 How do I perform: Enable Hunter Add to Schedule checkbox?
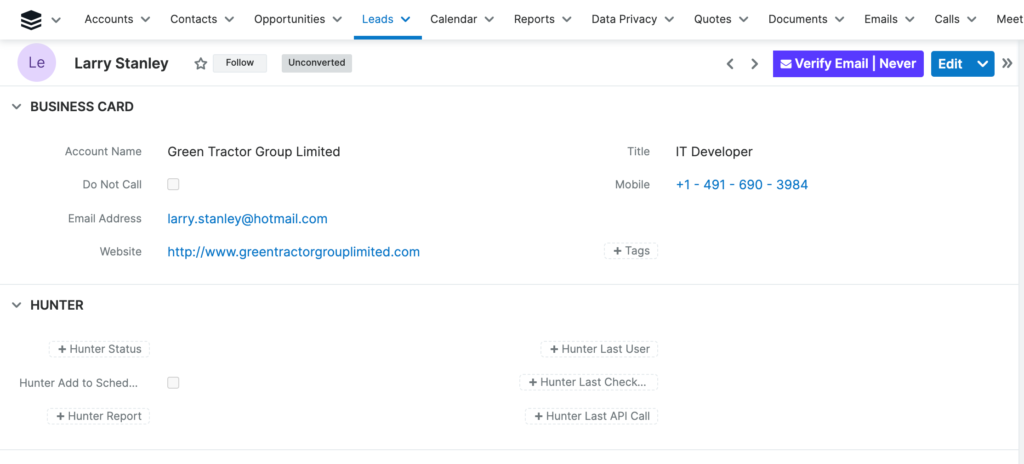pos(173,382)
